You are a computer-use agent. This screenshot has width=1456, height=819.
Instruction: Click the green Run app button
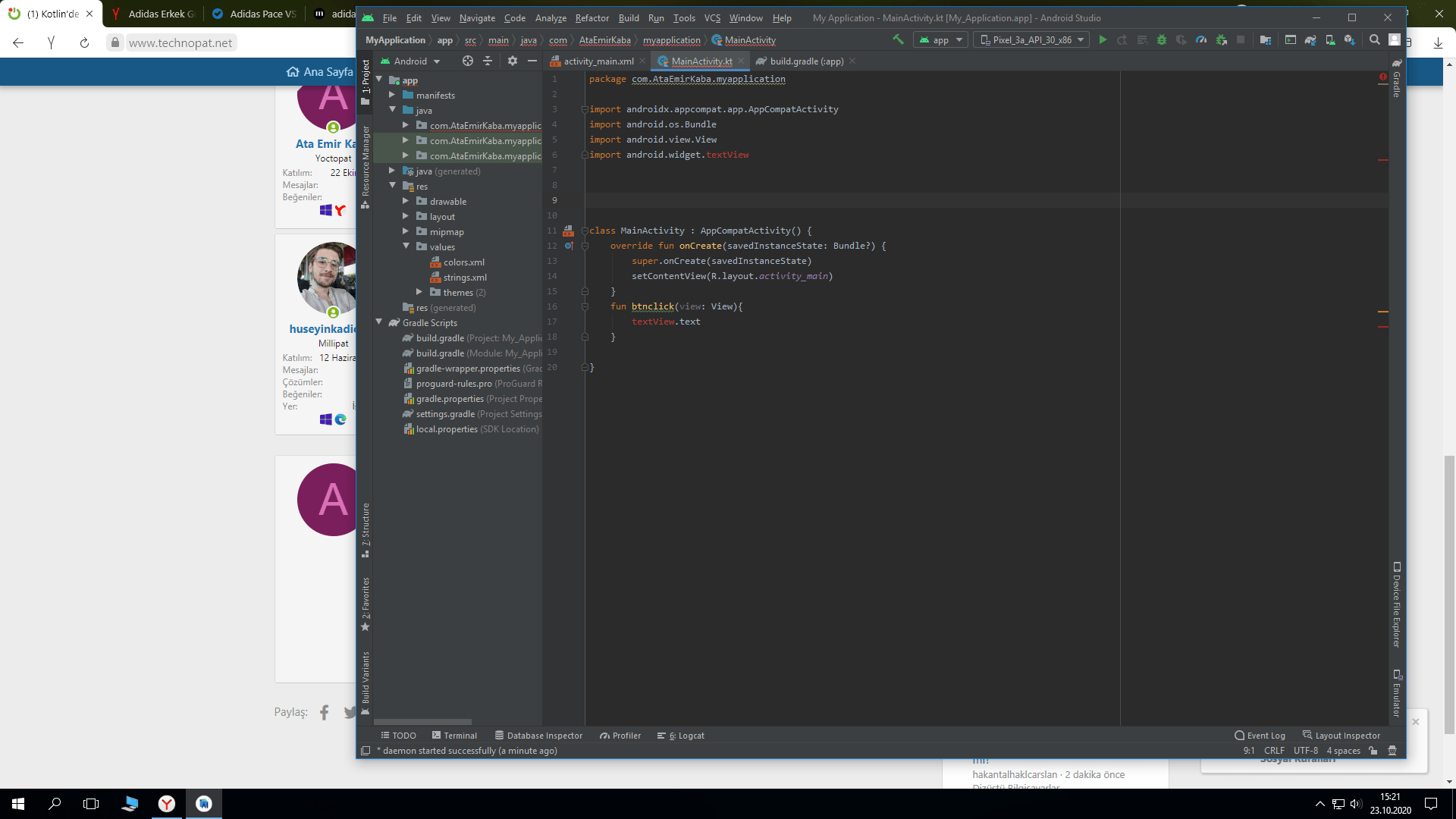(1103, 40)
